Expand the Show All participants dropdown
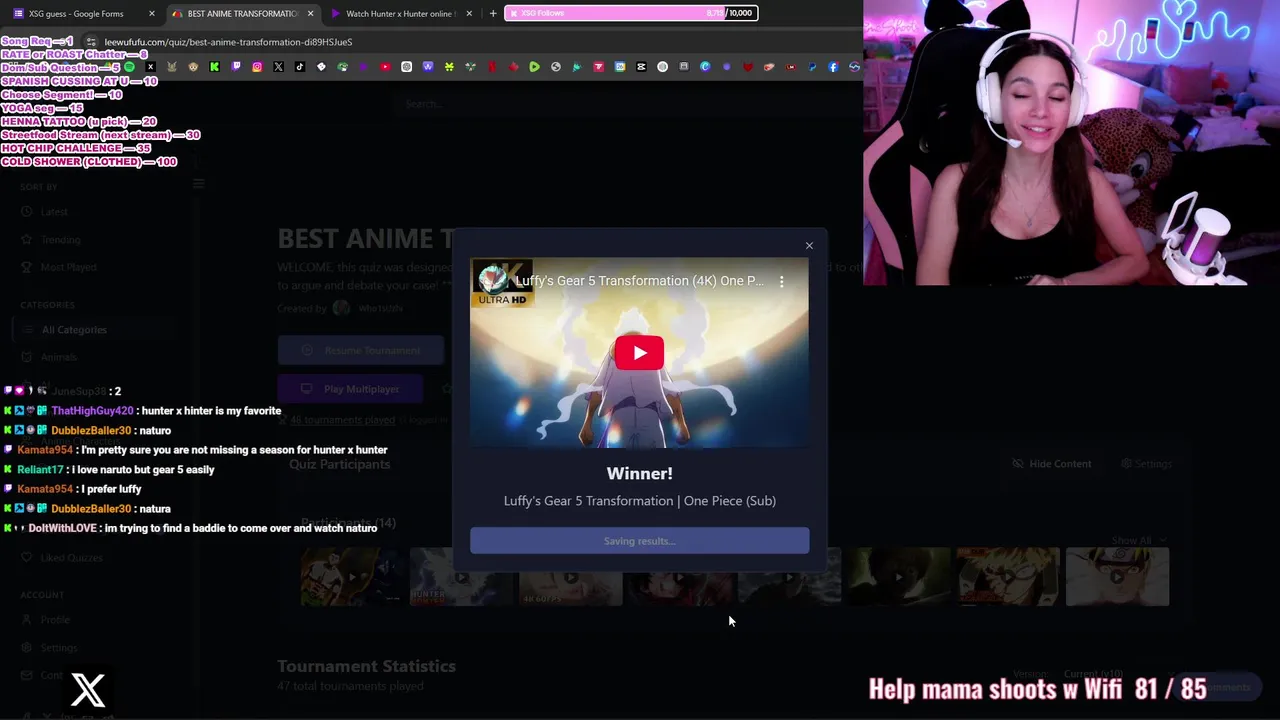 click(x=1137, y=541)
